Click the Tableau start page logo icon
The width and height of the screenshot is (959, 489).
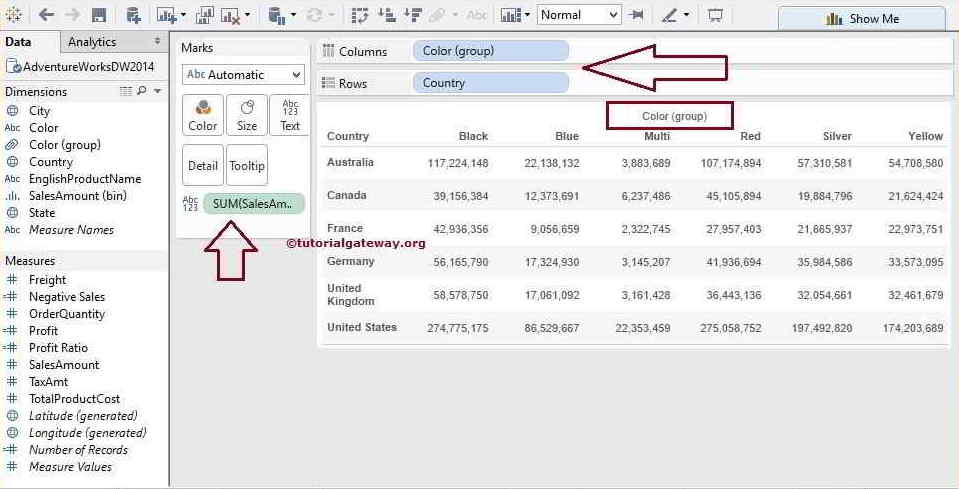[13, 15]
